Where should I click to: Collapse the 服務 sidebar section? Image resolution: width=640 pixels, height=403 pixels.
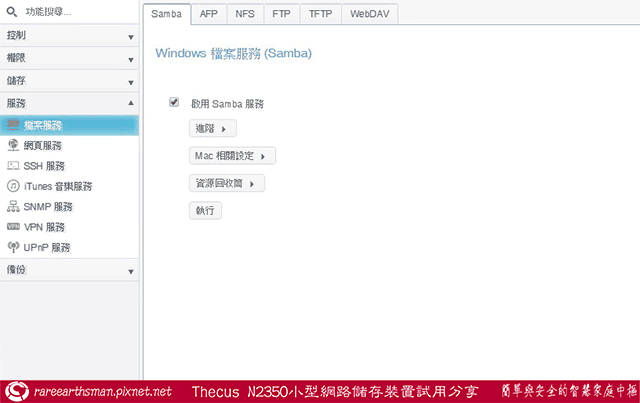coord(69,103)
